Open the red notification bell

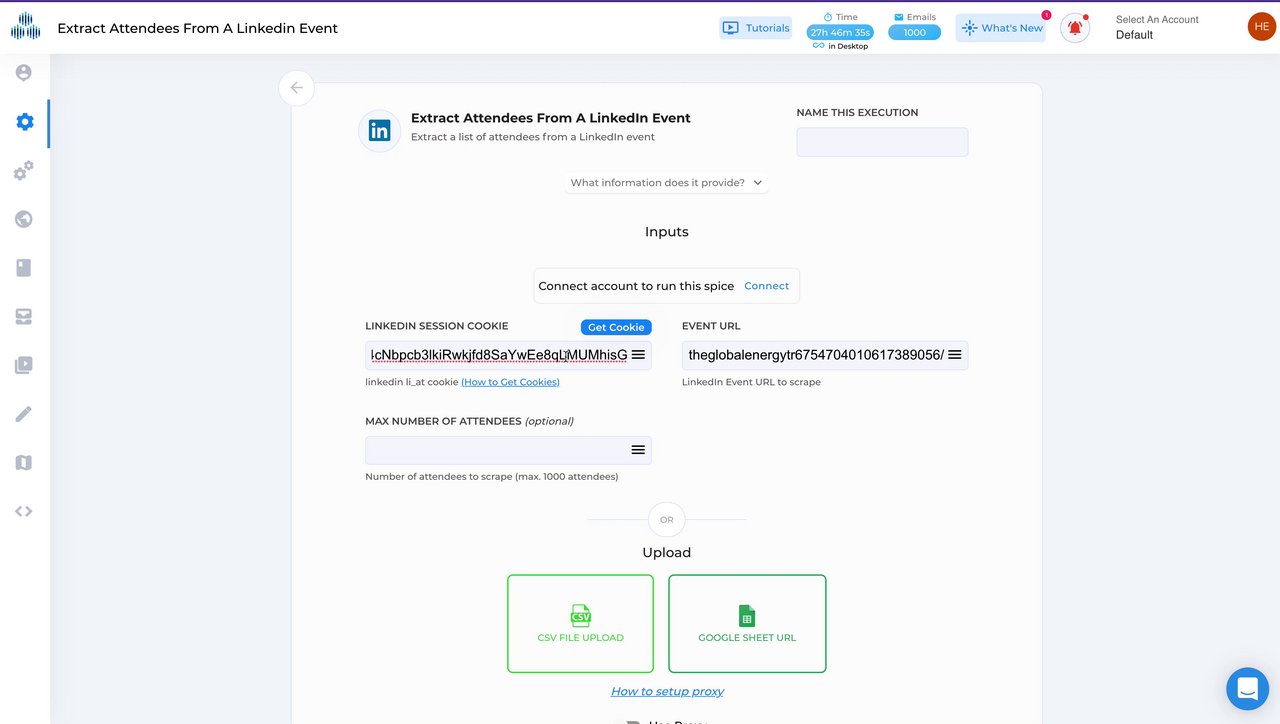[x=1075, y=28]
